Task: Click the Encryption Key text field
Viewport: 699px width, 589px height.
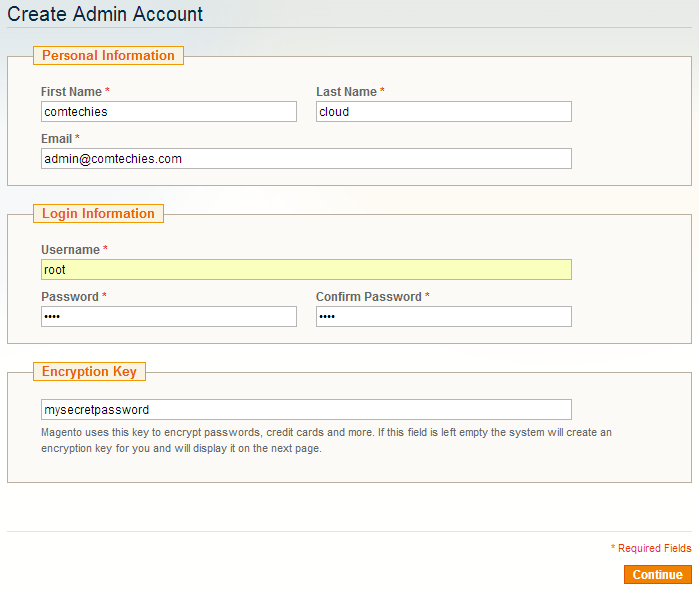Action: tap(306, 410)
